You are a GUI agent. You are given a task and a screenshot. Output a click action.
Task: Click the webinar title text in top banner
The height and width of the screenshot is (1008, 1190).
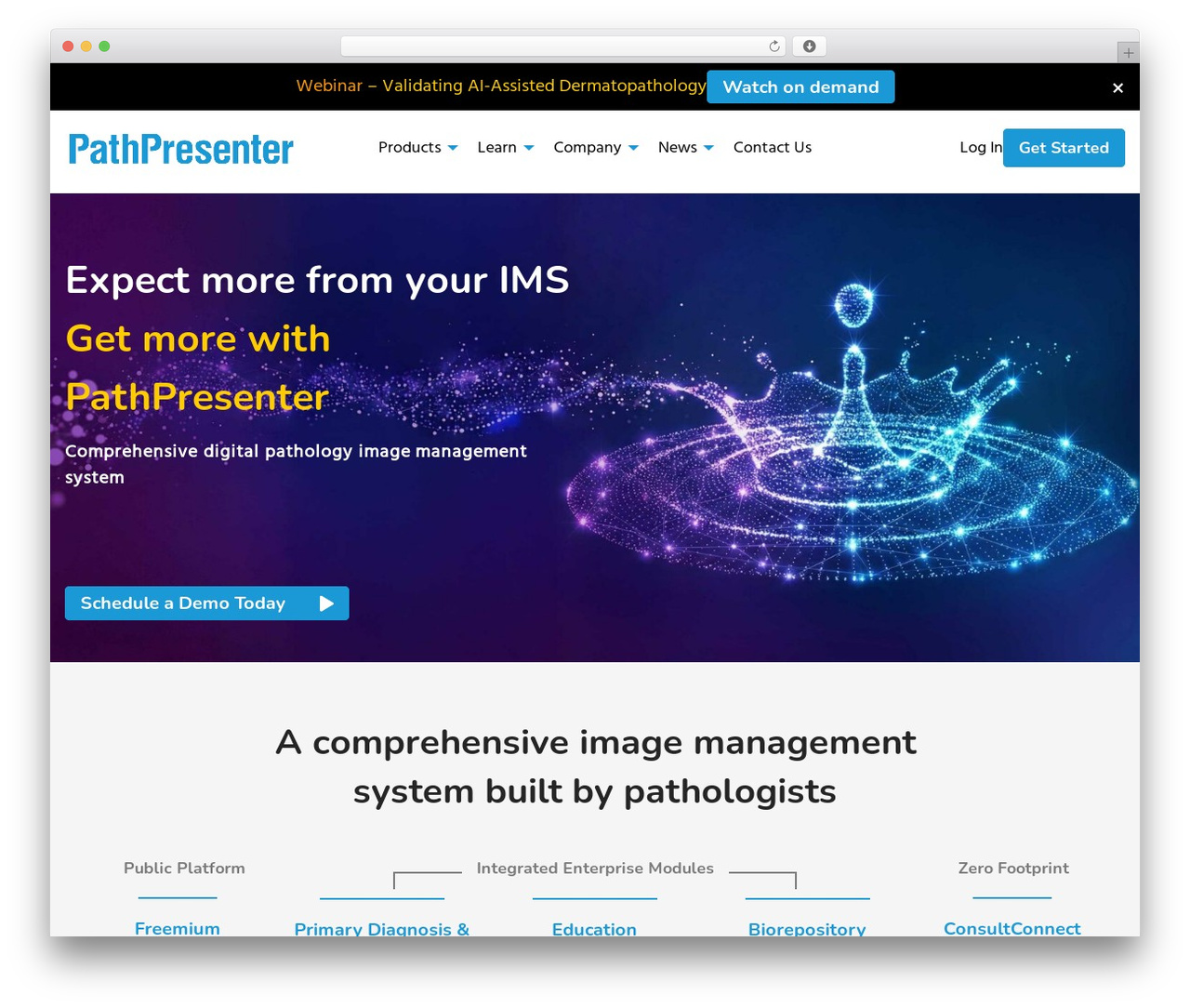tap(501, 86)
